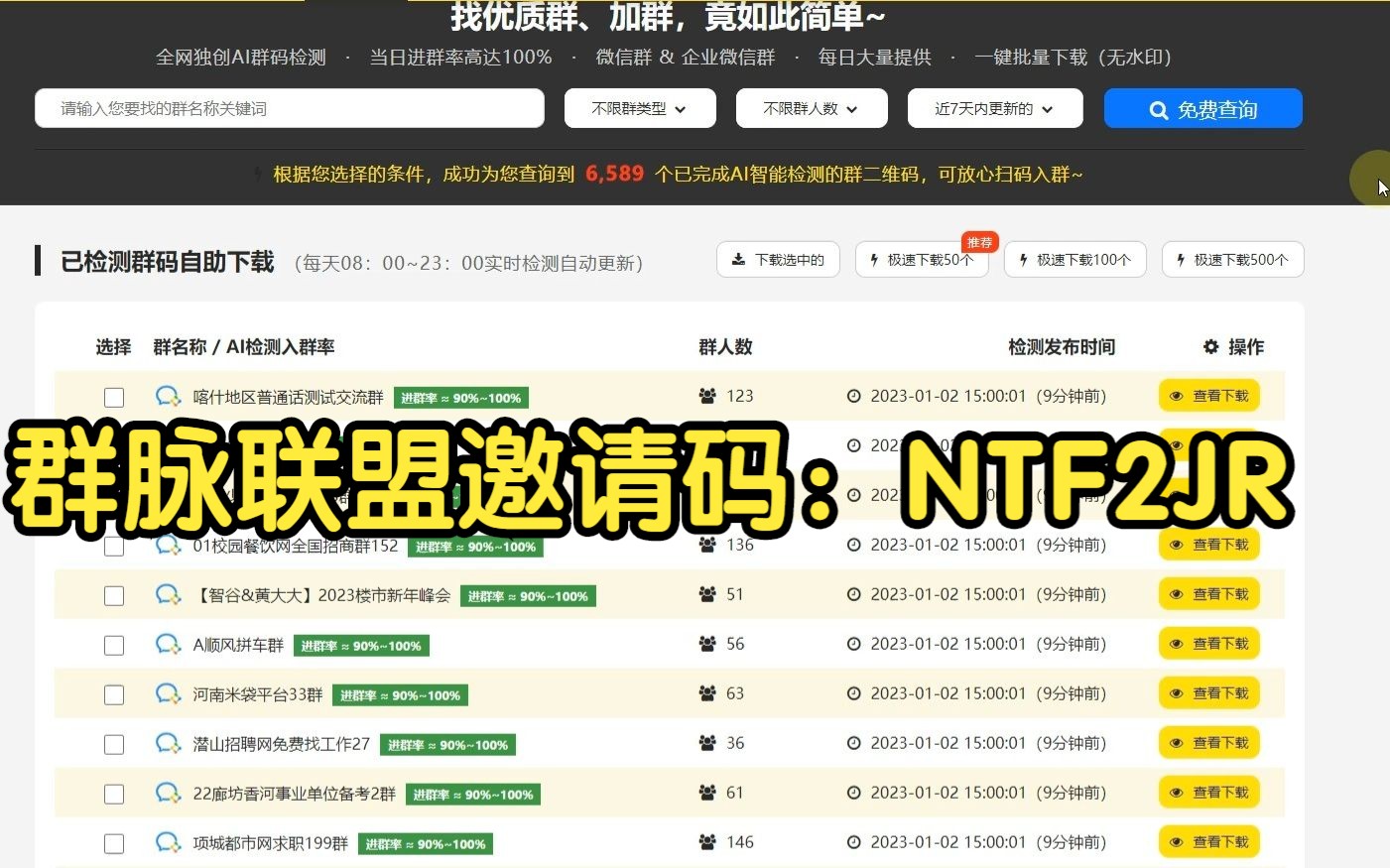This screenshot has height=868, width=1390.
Task: Click the gear icon beside 操作 header
Action: (x=1210, y=346)
